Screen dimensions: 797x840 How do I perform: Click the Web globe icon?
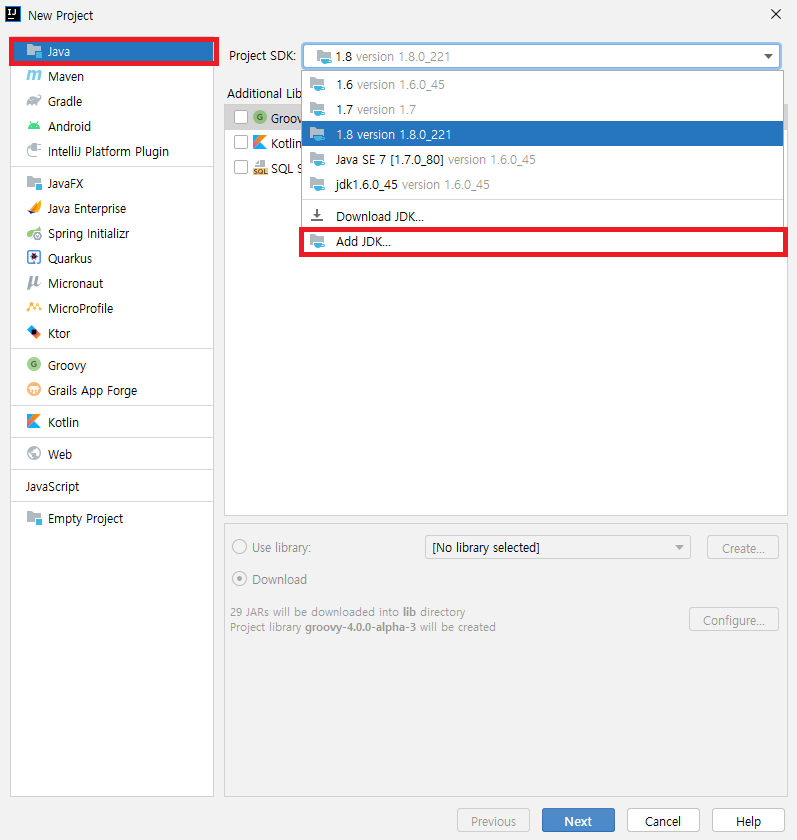34,453
